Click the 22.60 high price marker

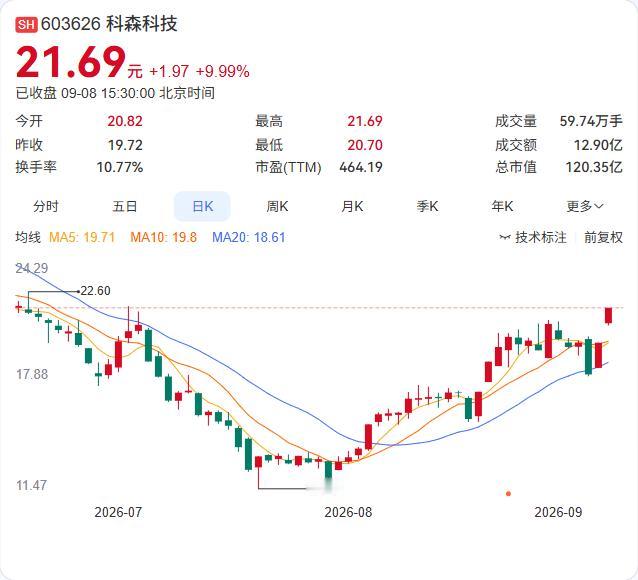tap(95, 291)
